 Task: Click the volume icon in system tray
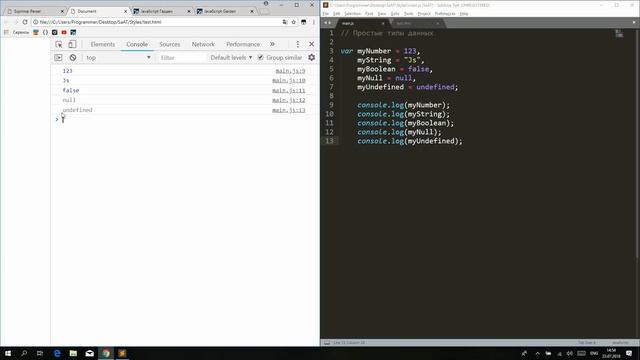tap(570, 353)
